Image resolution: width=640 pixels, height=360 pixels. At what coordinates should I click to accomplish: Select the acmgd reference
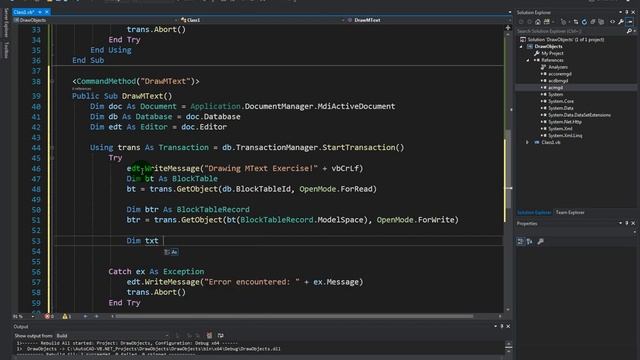556,88
